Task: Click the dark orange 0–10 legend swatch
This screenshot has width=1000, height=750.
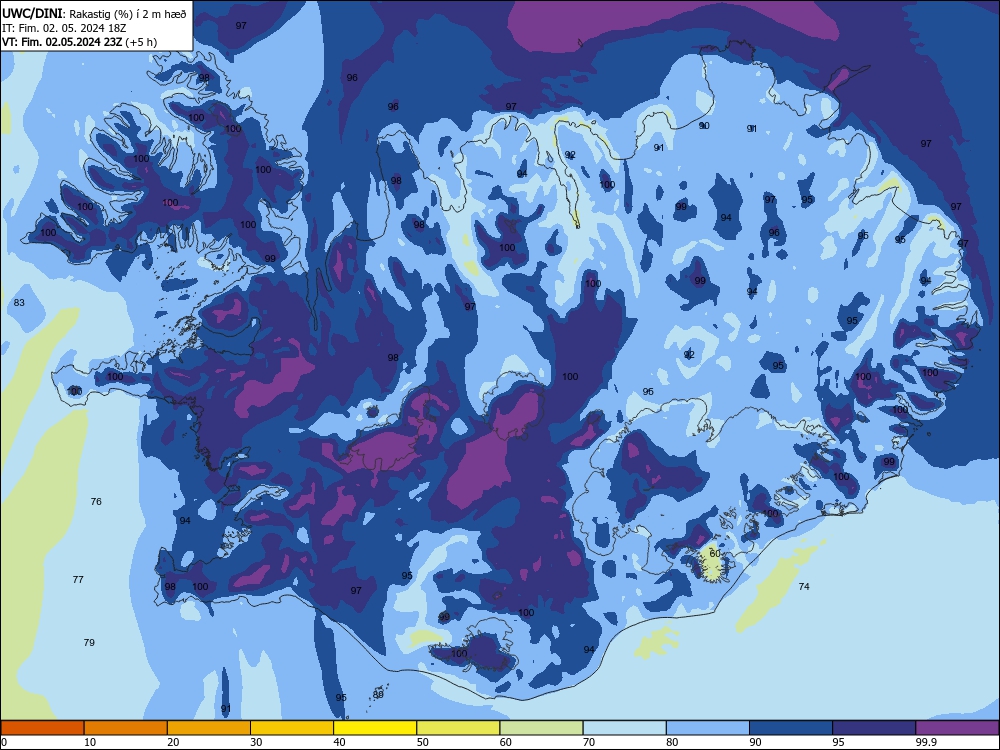Action: tap(42, 728)
